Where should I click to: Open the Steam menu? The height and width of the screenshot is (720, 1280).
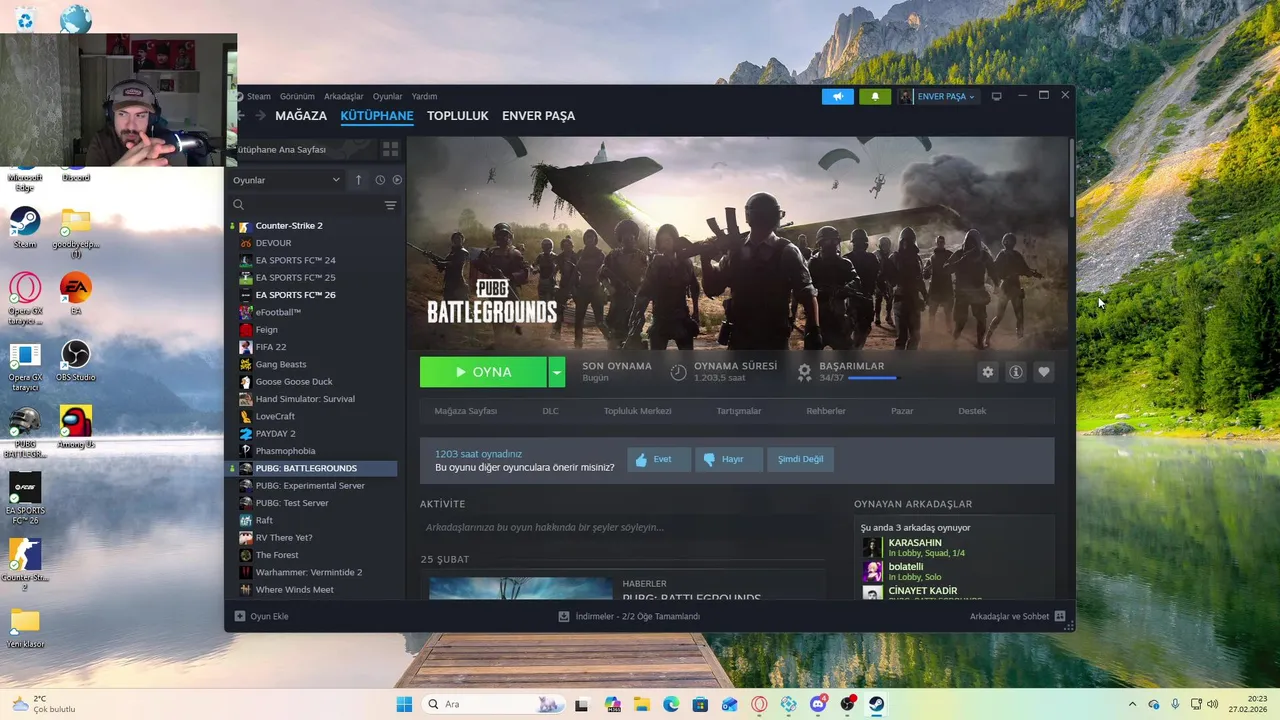coord(259,97)
